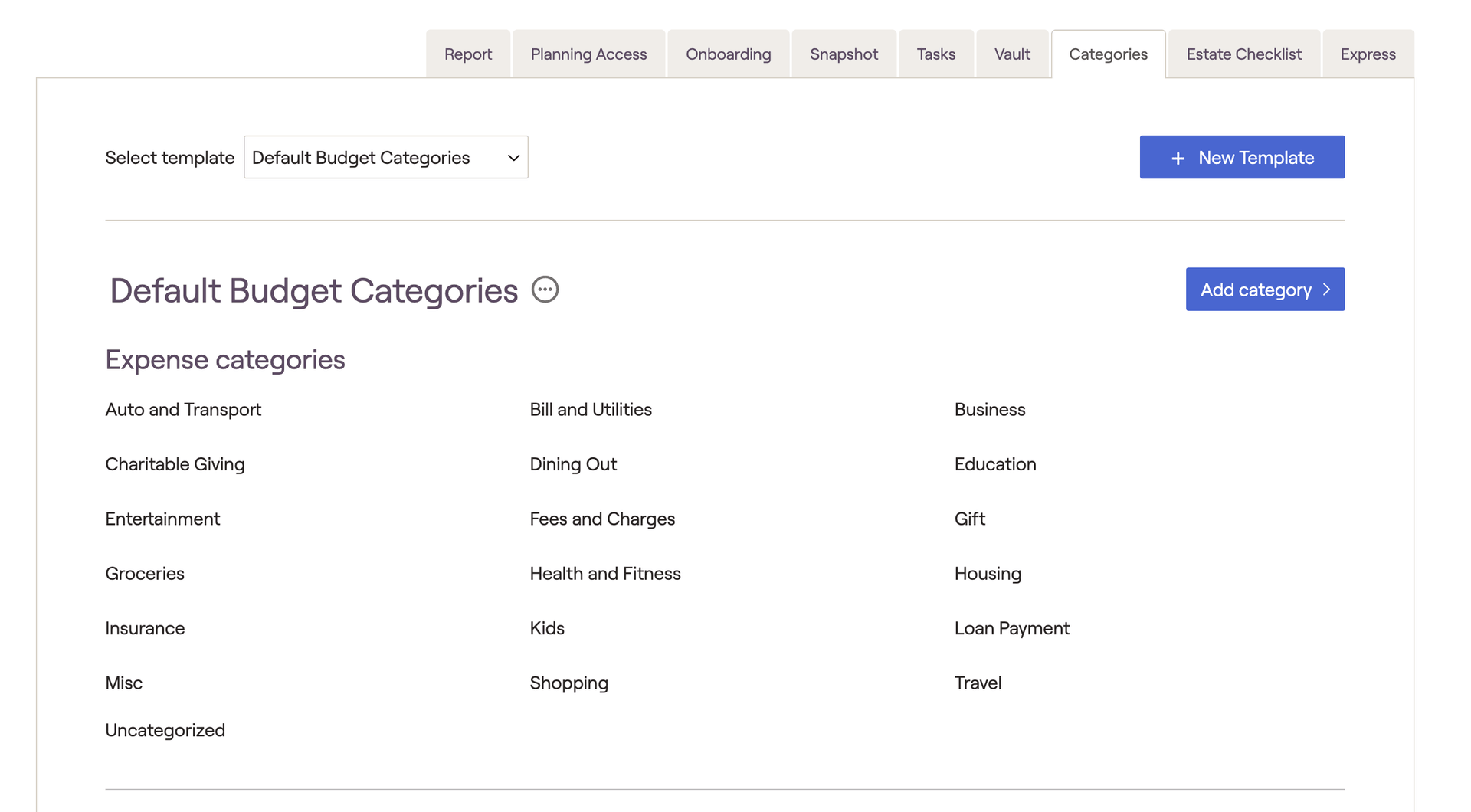Switch to the Report tab

[x=467, y=54]
